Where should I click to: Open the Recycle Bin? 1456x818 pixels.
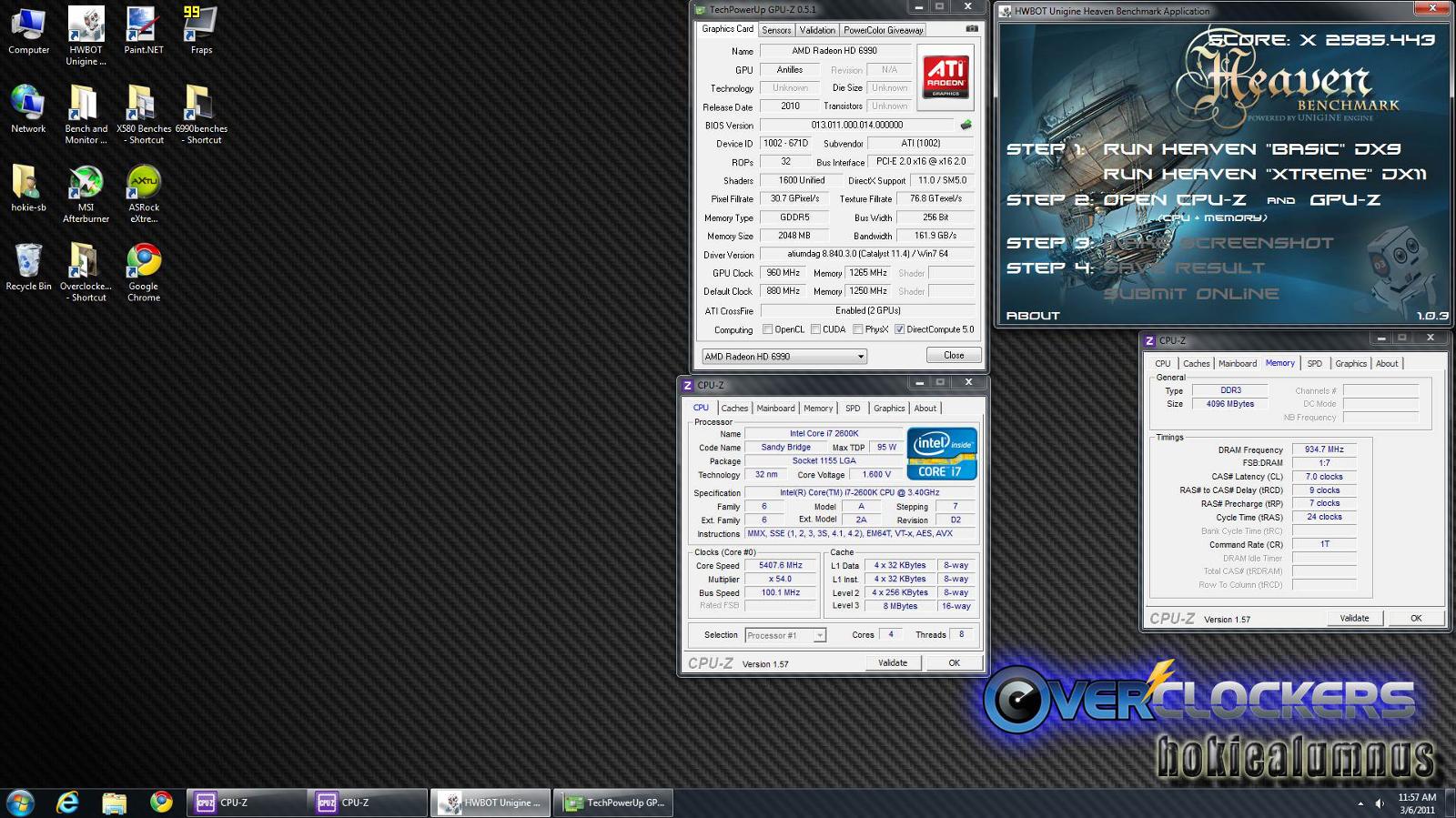[28, 267]
